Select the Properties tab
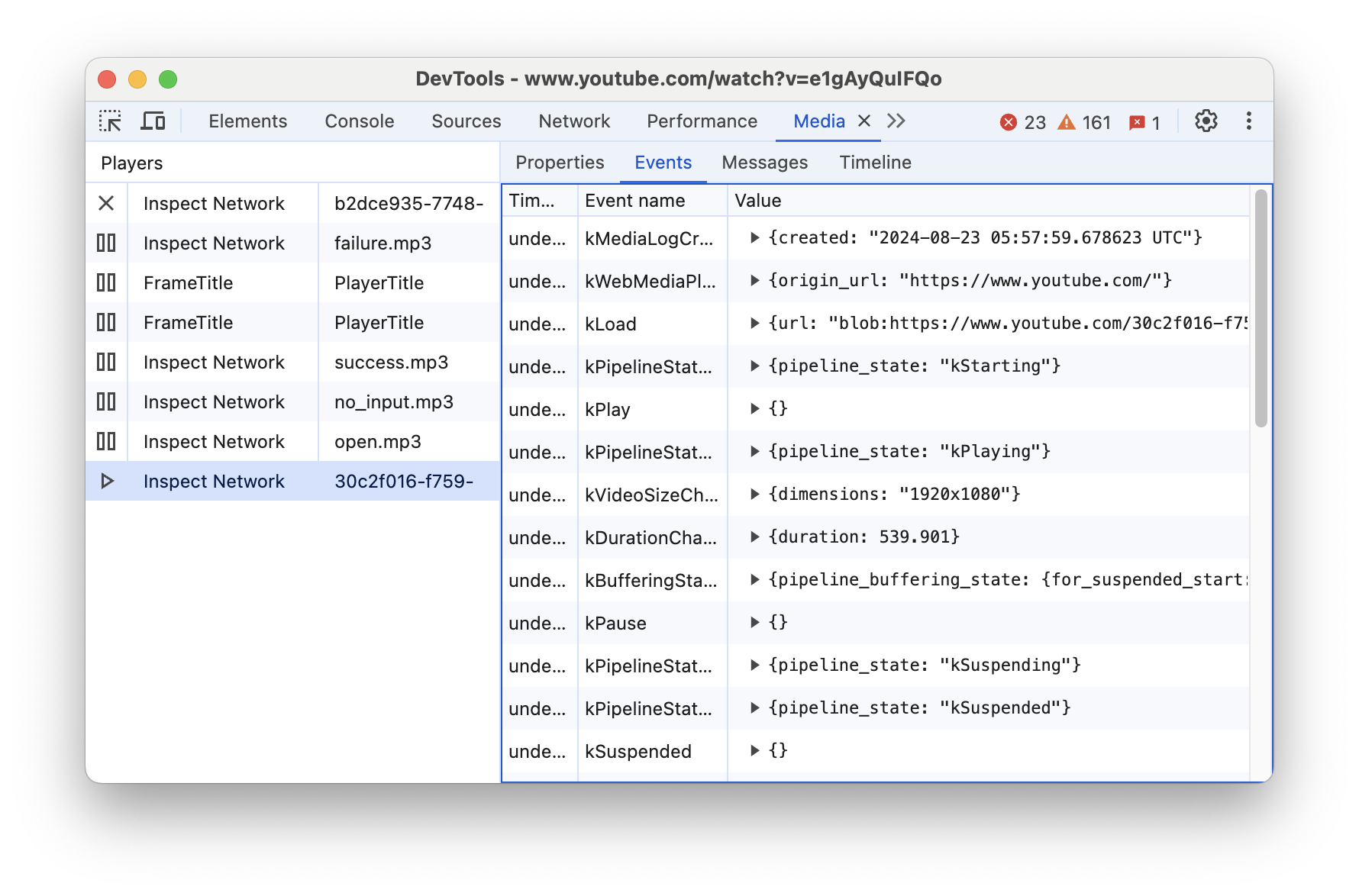This screenshot has width=1359, height=896. (x=560, y=162)
